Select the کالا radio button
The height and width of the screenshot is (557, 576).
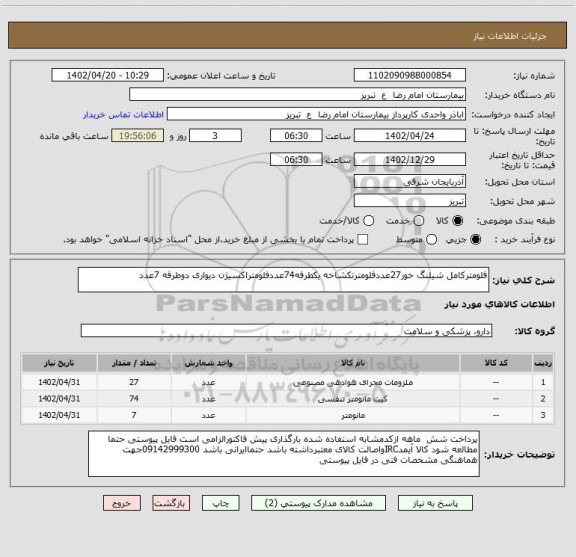pyautogui.click(x=458, y=221)
